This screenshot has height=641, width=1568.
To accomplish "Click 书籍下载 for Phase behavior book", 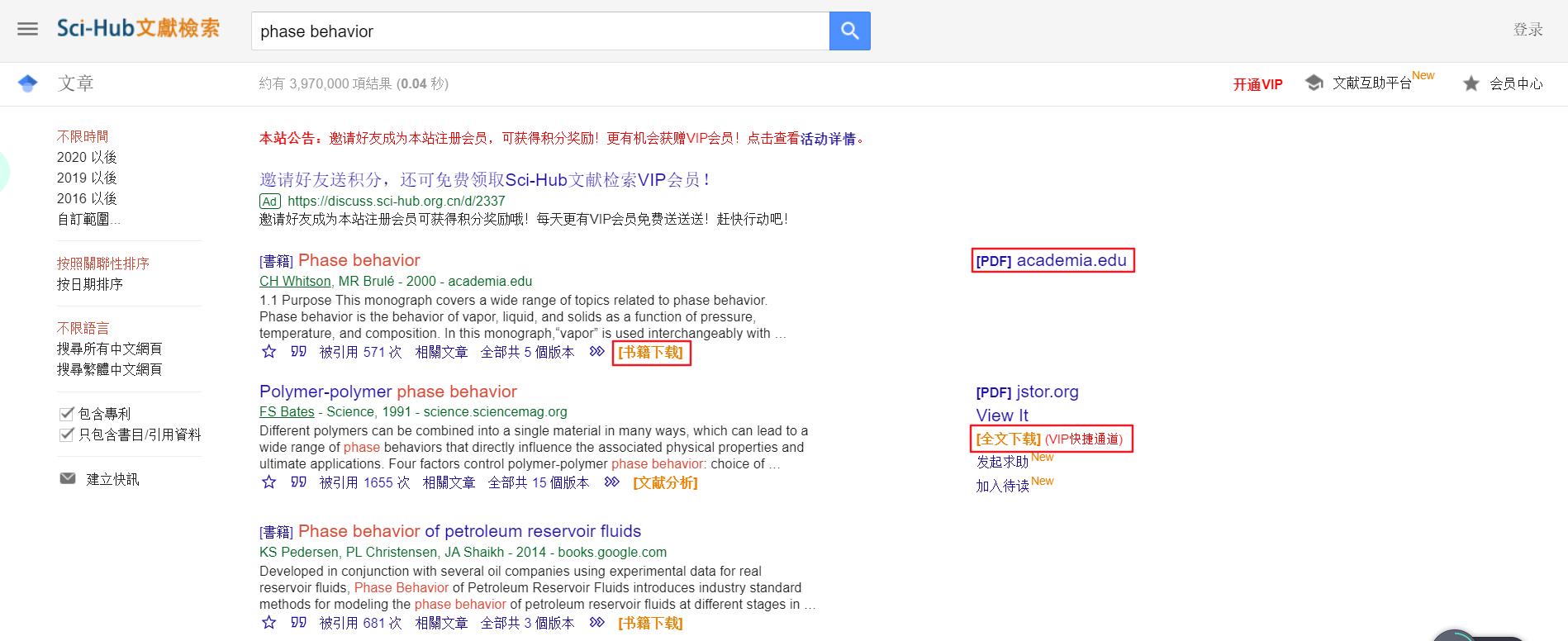I will [651, 353].
